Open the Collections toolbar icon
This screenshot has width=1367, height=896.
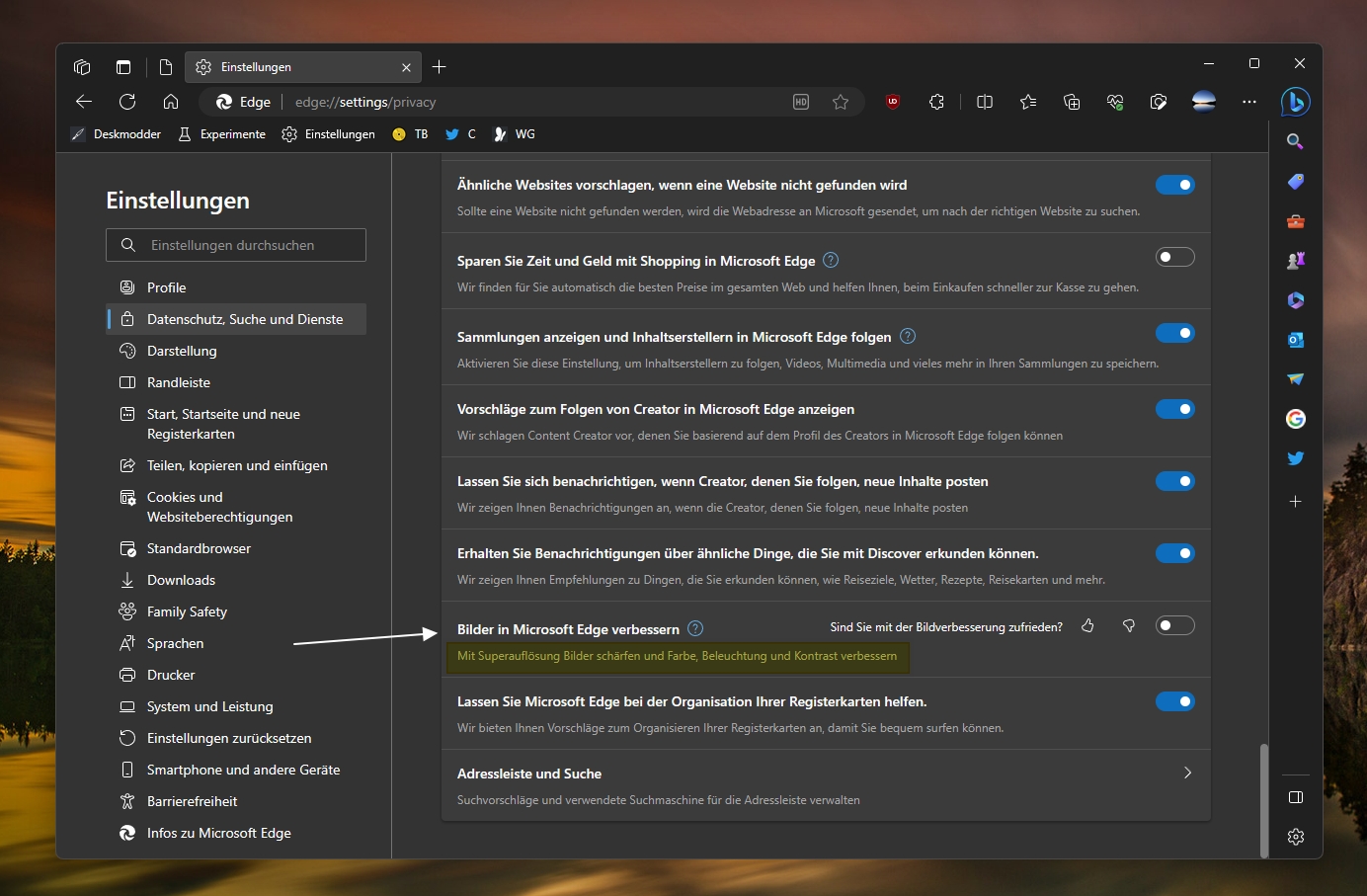(x=1072, y=102)
